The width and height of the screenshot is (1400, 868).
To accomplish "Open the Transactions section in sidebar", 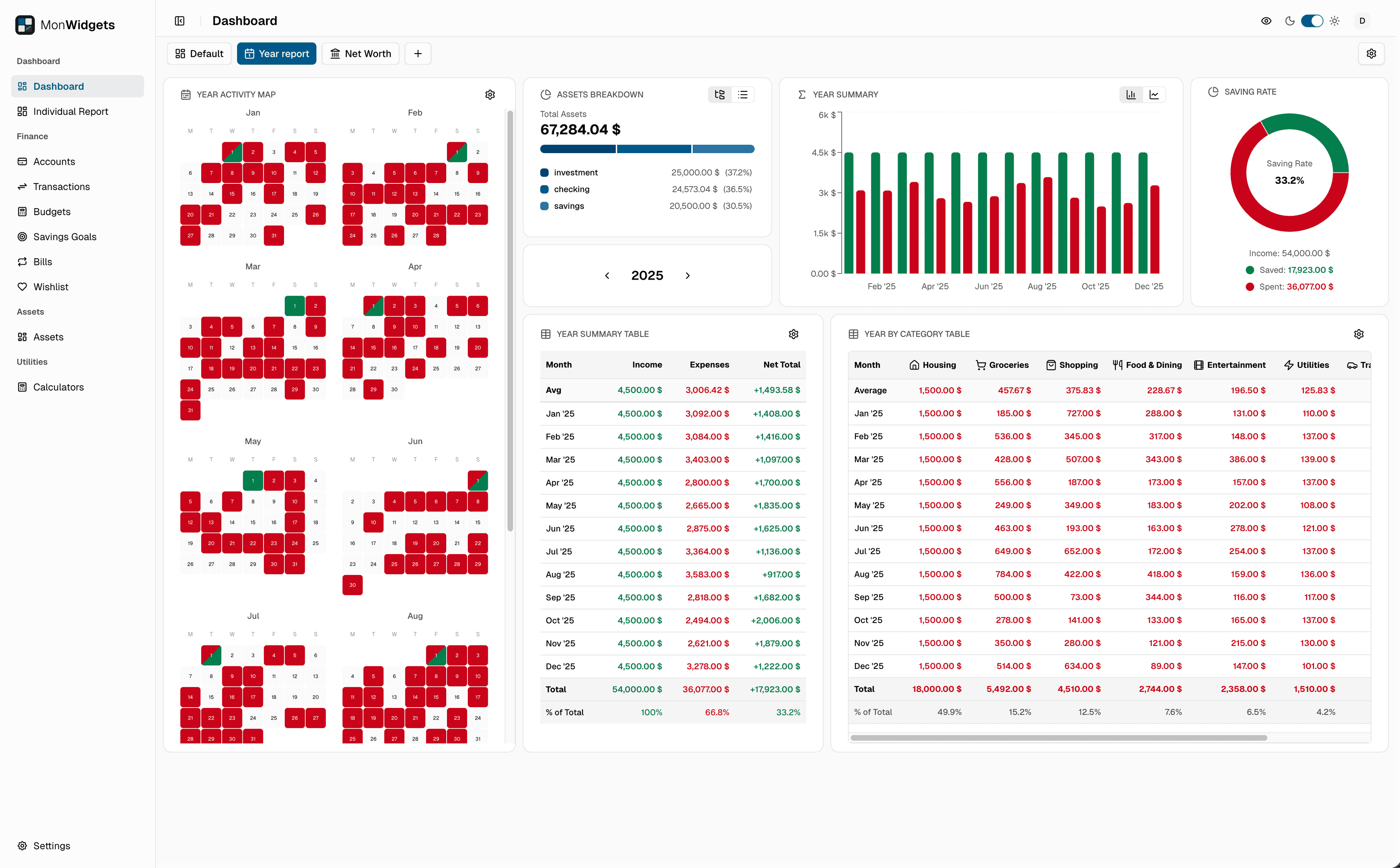I will pos(61,187).
